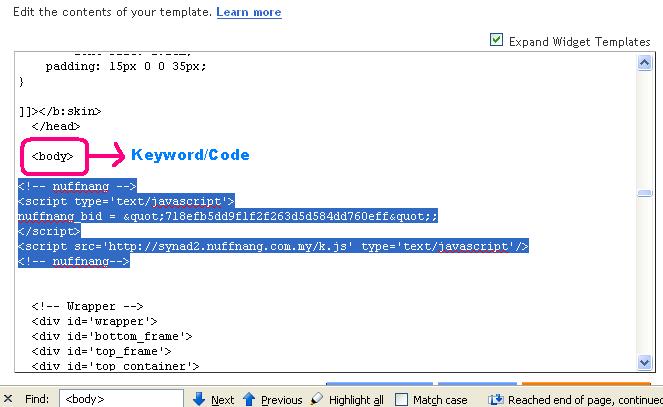The height and width of the screenshot is (407, 663).
Task: Click the closing <!-- nuffnang--> comment line
Action: 74,261
